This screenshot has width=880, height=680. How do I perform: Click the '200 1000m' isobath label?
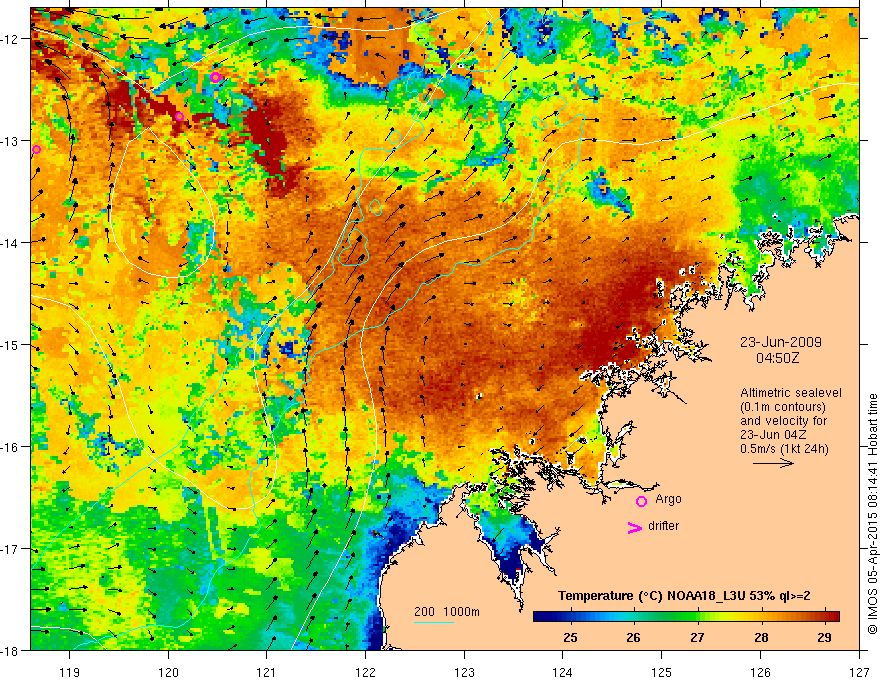[x=447, y=612]
